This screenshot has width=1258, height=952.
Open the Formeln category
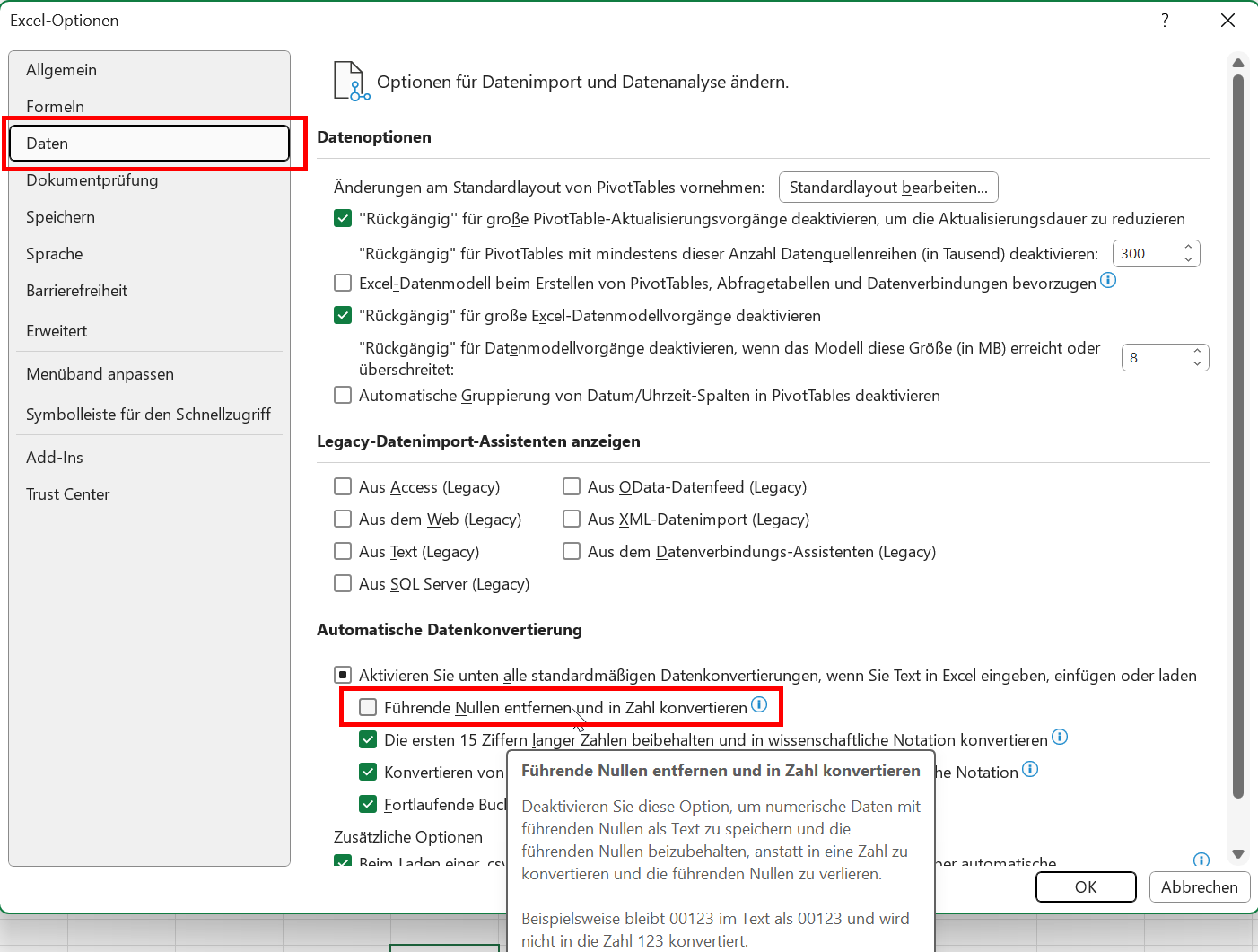[56, 107]
